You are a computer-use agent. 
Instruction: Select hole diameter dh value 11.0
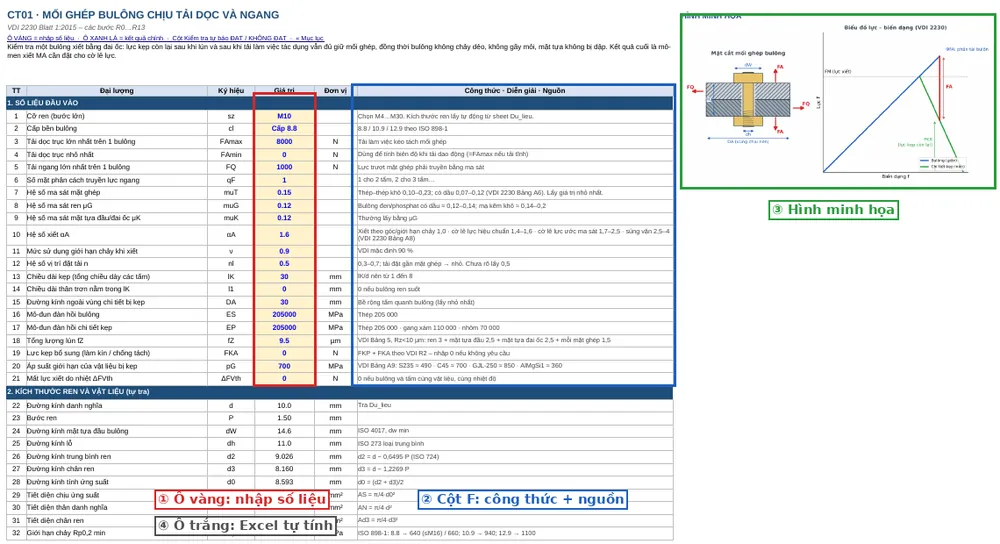click(x=284, y=443)
